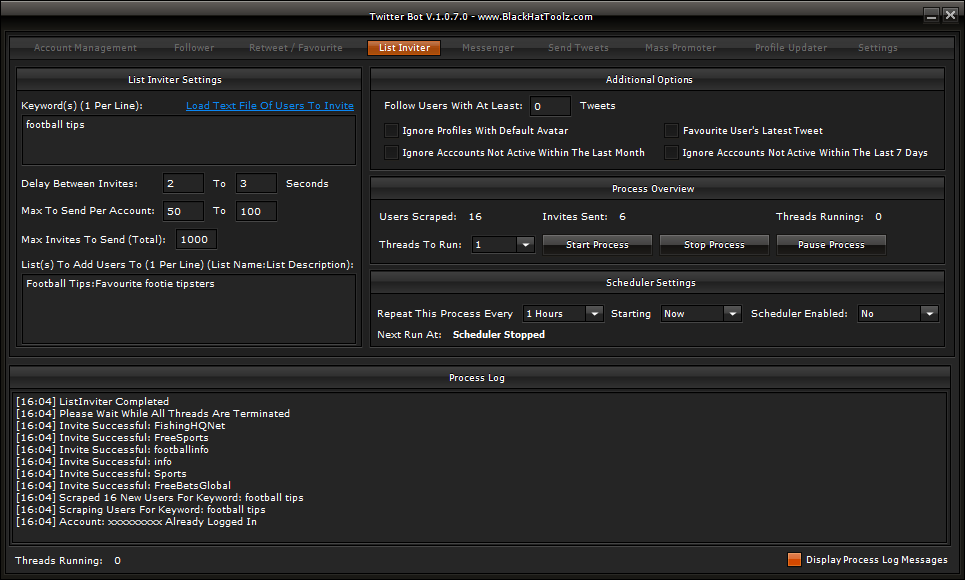Click Stop Process button
965x580 pixels.
[x=714, y=244]
